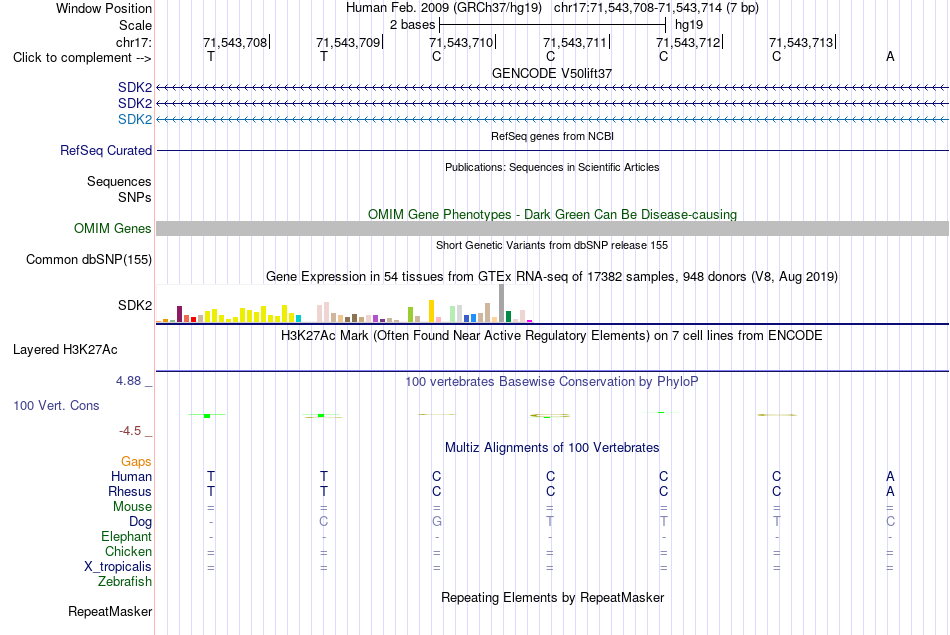Click the cyan bar in GTEx expression chart
950x635 pixels.
[298, 318]
